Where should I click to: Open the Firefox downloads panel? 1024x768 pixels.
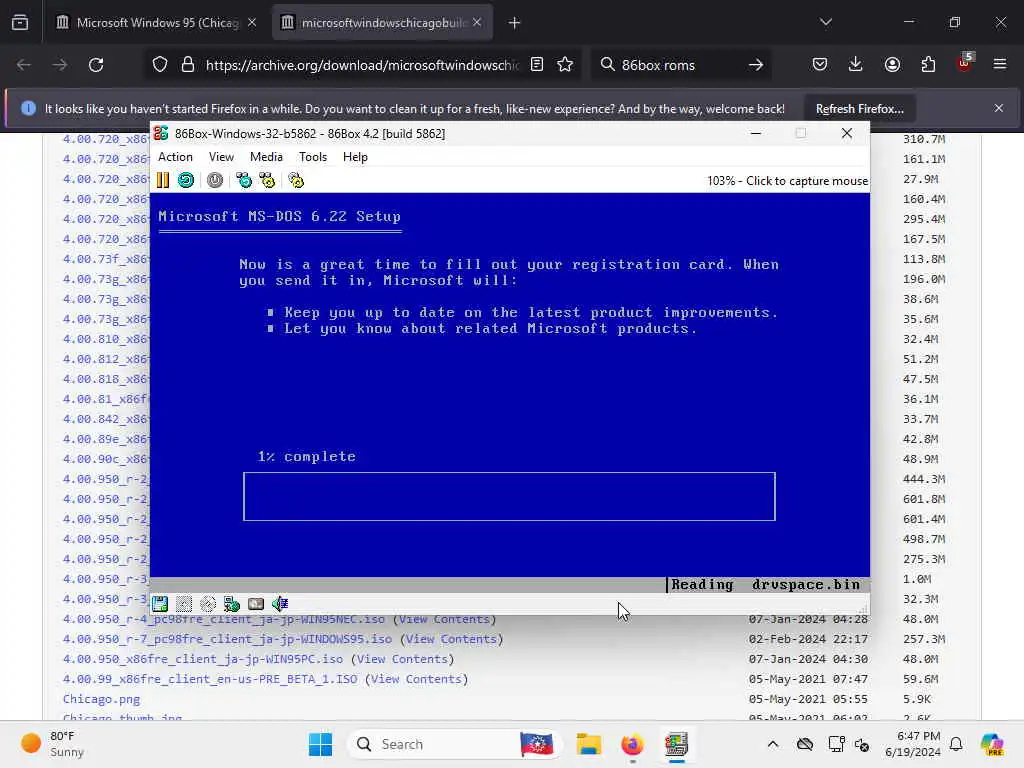(856, 65)
